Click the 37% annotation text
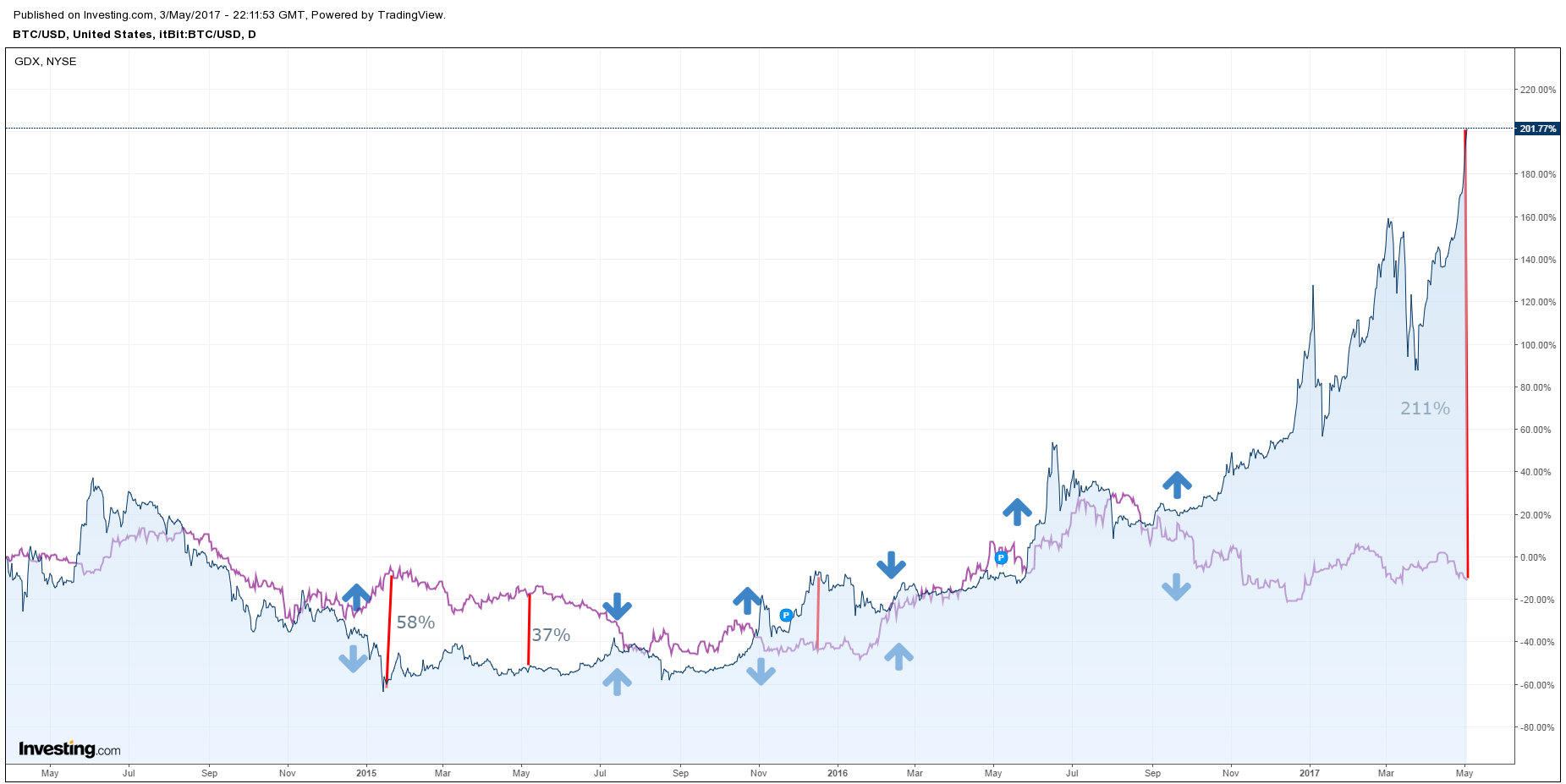 [x=551, y=635]
